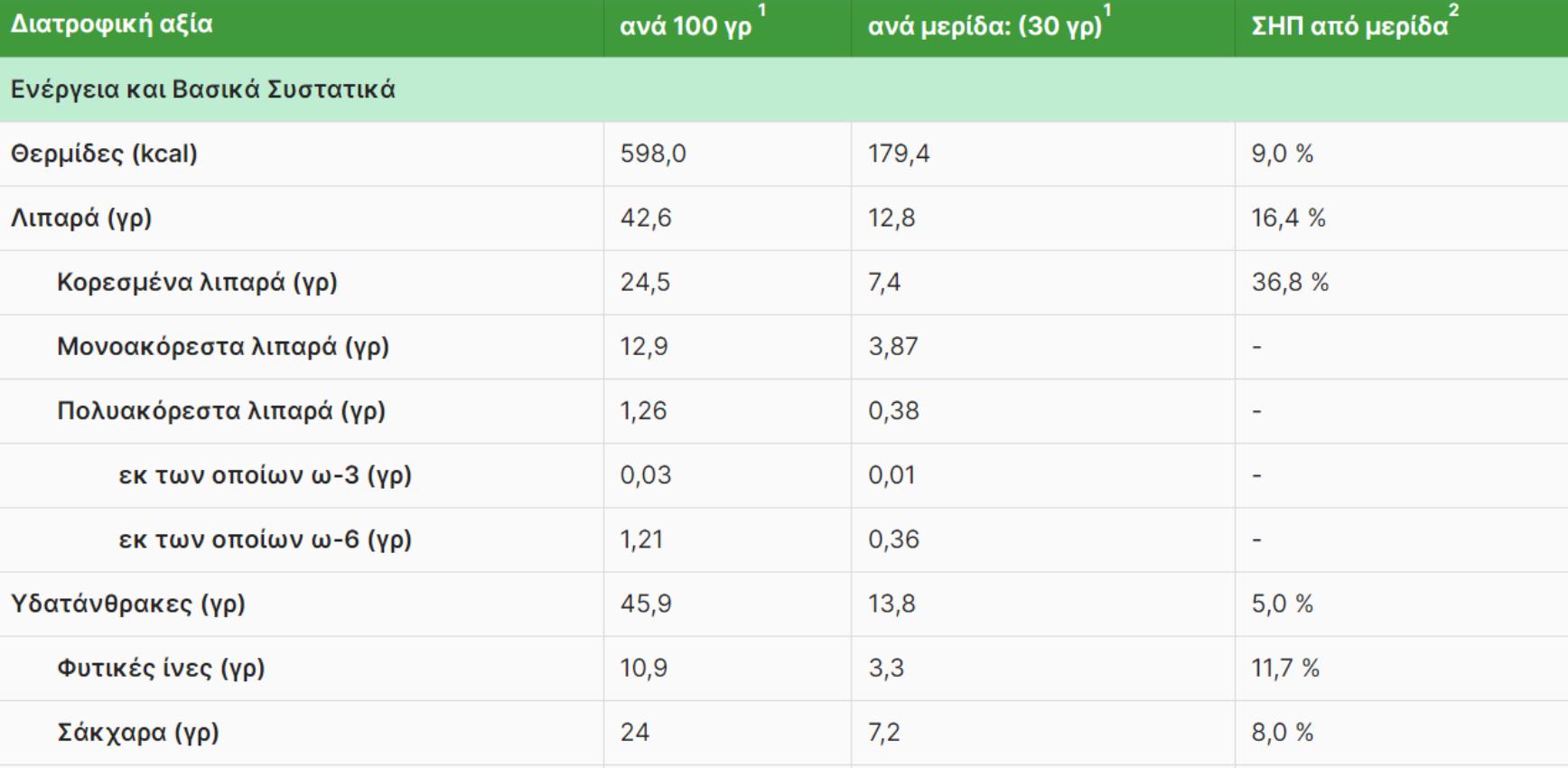Click the "Σάκχαρα (γρ)" row label
Image resolution: width=1568 pixels, height=768 pixels.
pos(138,732)
